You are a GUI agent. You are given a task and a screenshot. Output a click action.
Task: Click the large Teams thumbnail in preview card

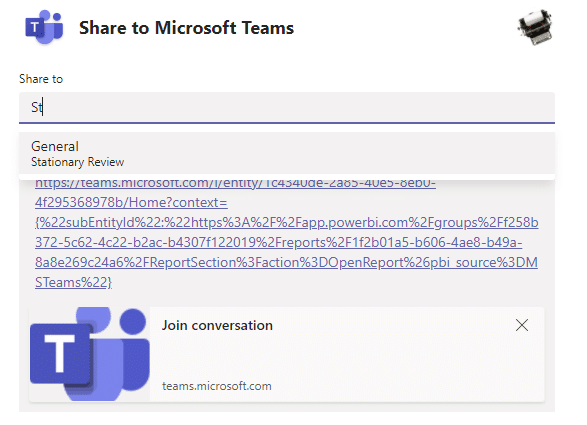point(89,354)
